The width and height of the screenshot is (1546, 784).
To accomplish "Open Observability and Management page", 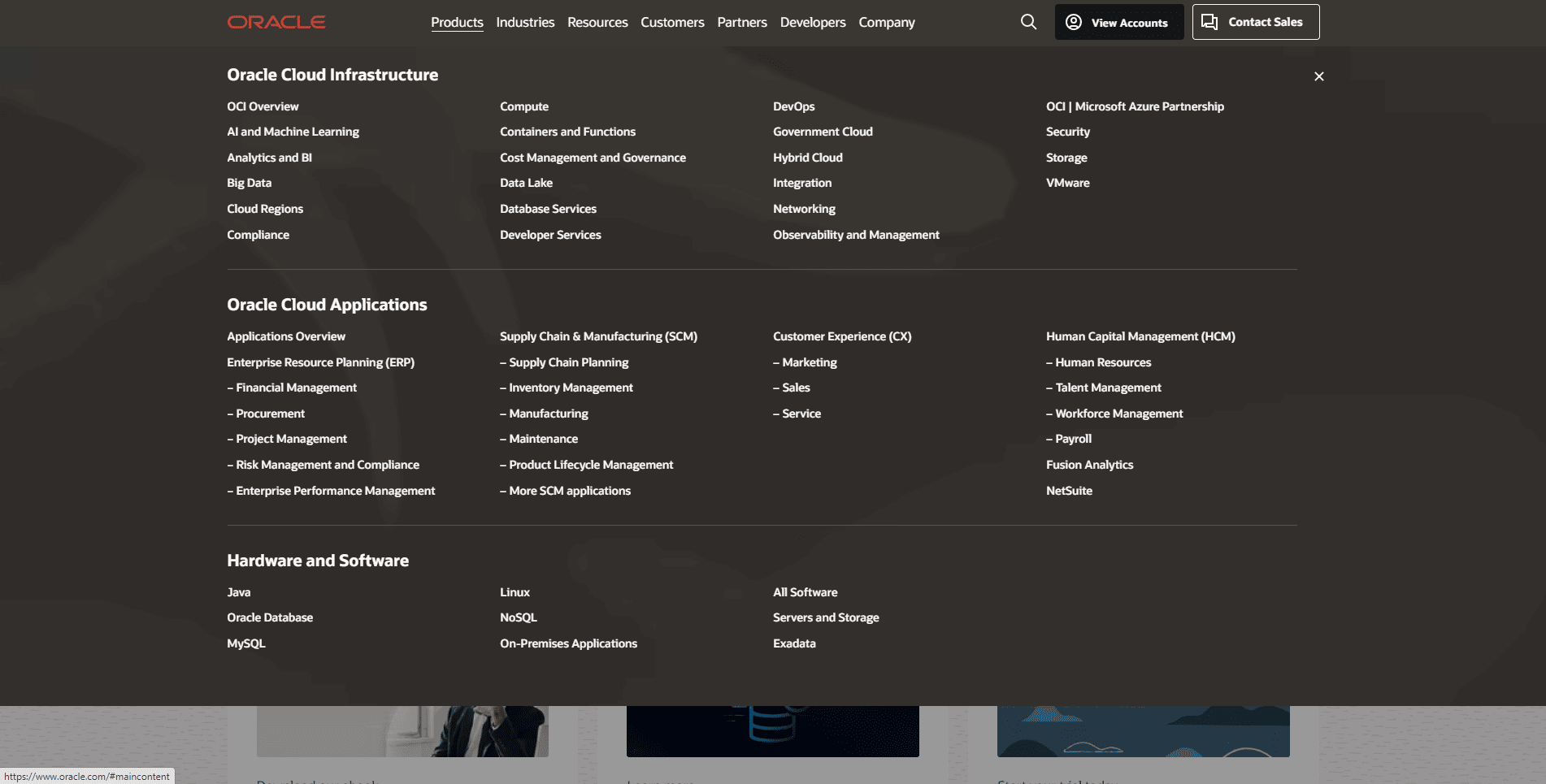I will pos(856,235).
